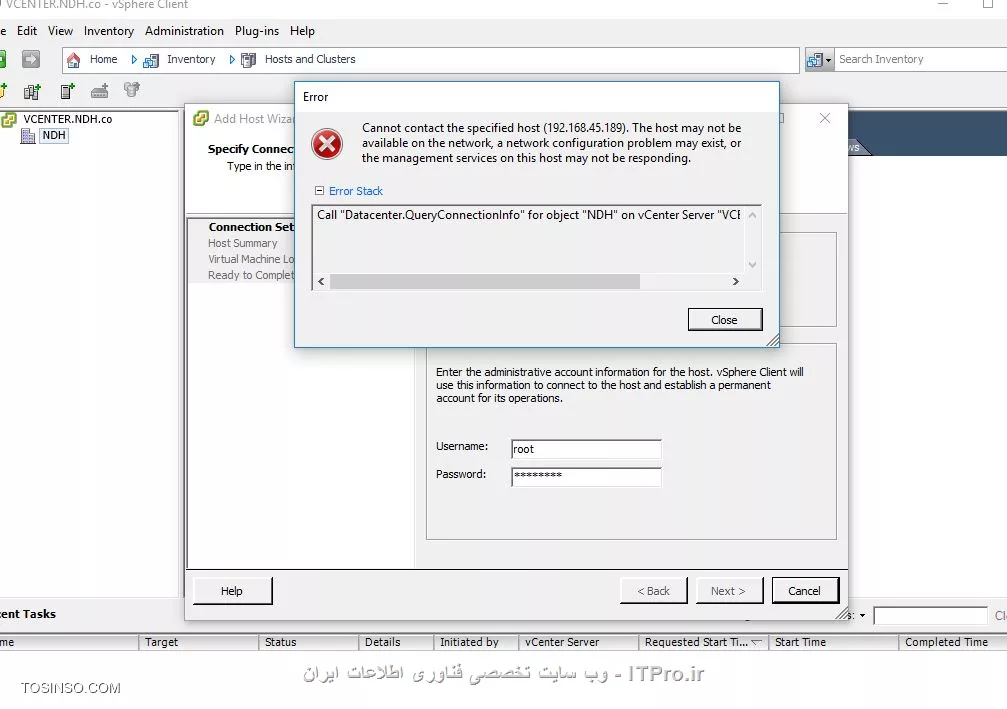This screenshot has width=1007, height=709.
Task: Open the search type dropdown
Action: point(819,60)
